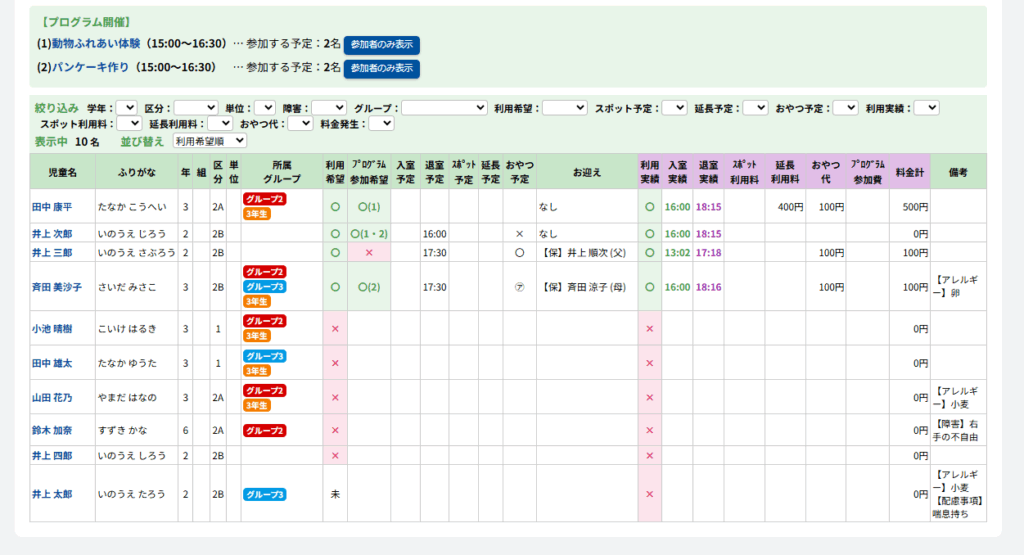Select the 料金計 column header
Image resolution: width=1024 pixels, height=555 pixels.
[909, 172]
